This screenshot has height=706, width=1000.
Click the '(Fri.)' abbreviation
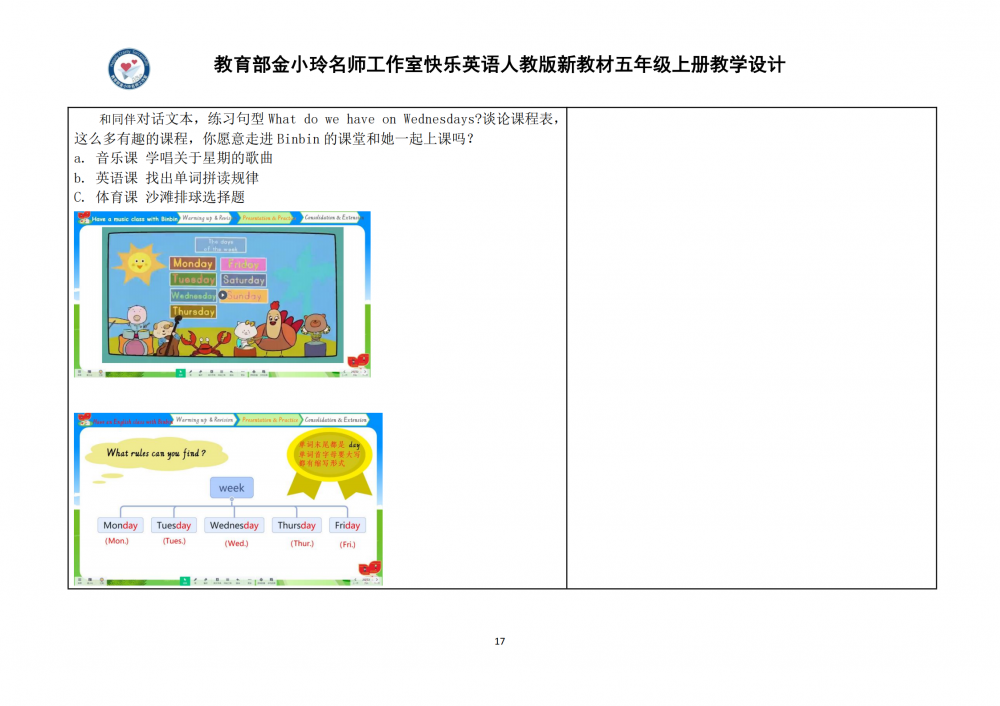[348, 545]
